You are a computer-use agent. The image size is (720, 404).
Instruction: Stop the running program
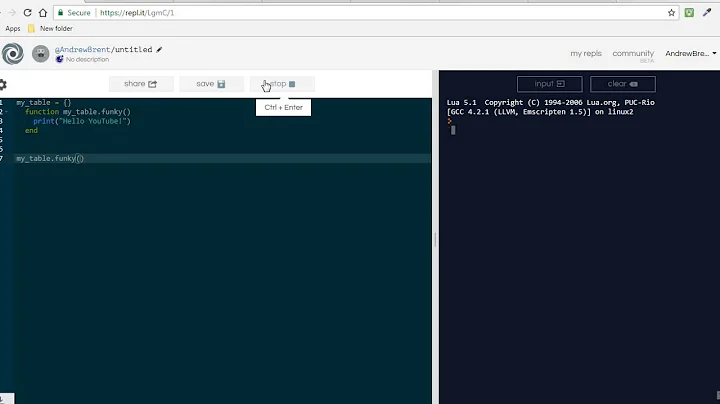(282, 84)
